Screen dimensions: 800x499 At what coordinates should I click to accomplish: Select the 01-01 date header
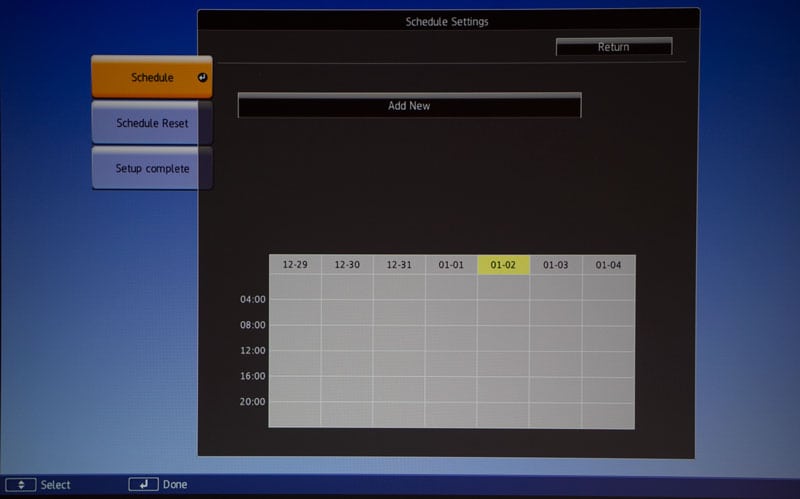pos(451,265)
